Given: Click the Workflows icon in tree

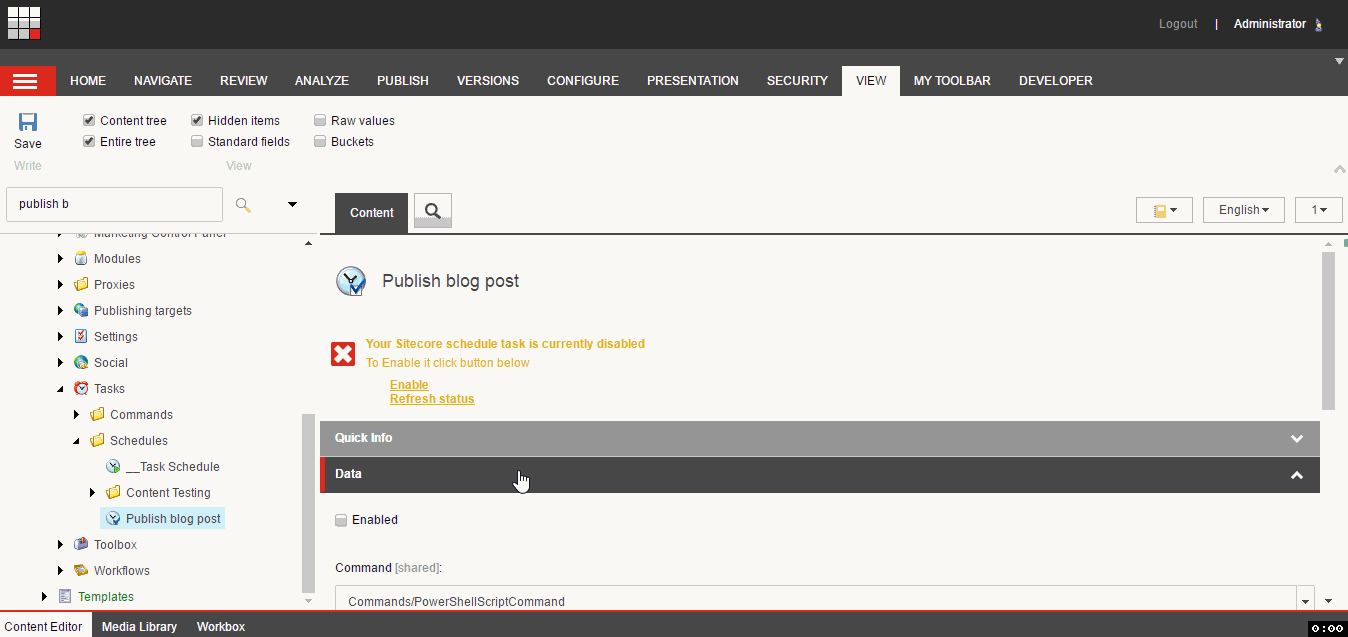Looking at the screenshot, I should pyautogui.click(x=81, y=571).
